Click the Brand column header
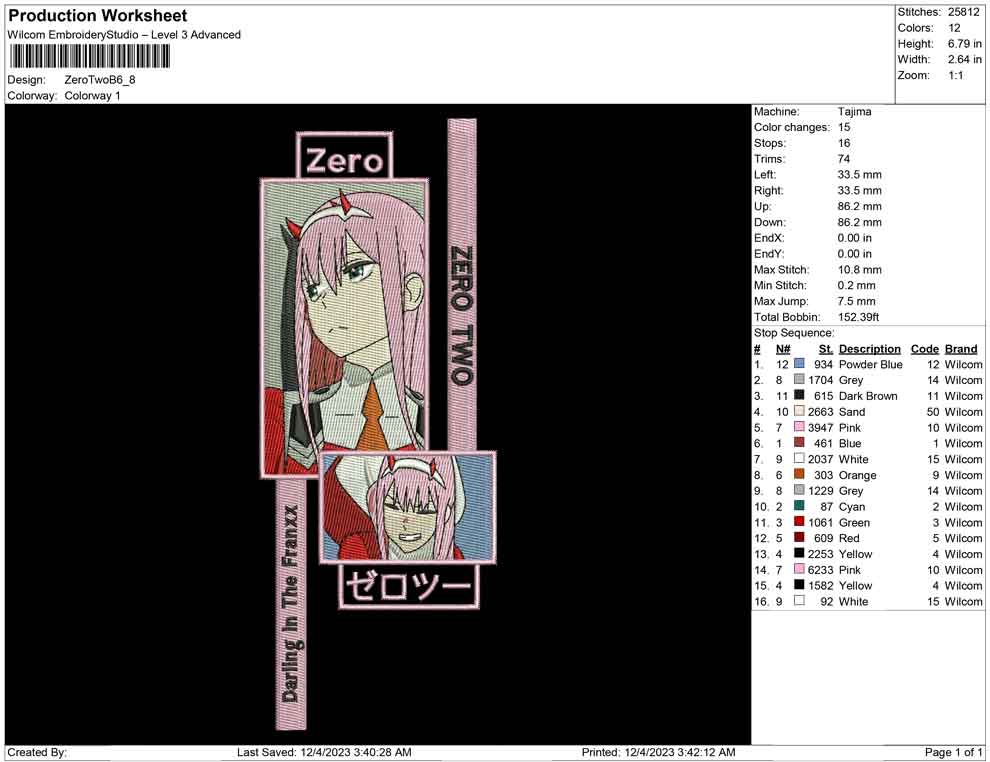 click(x=961, y=348)
